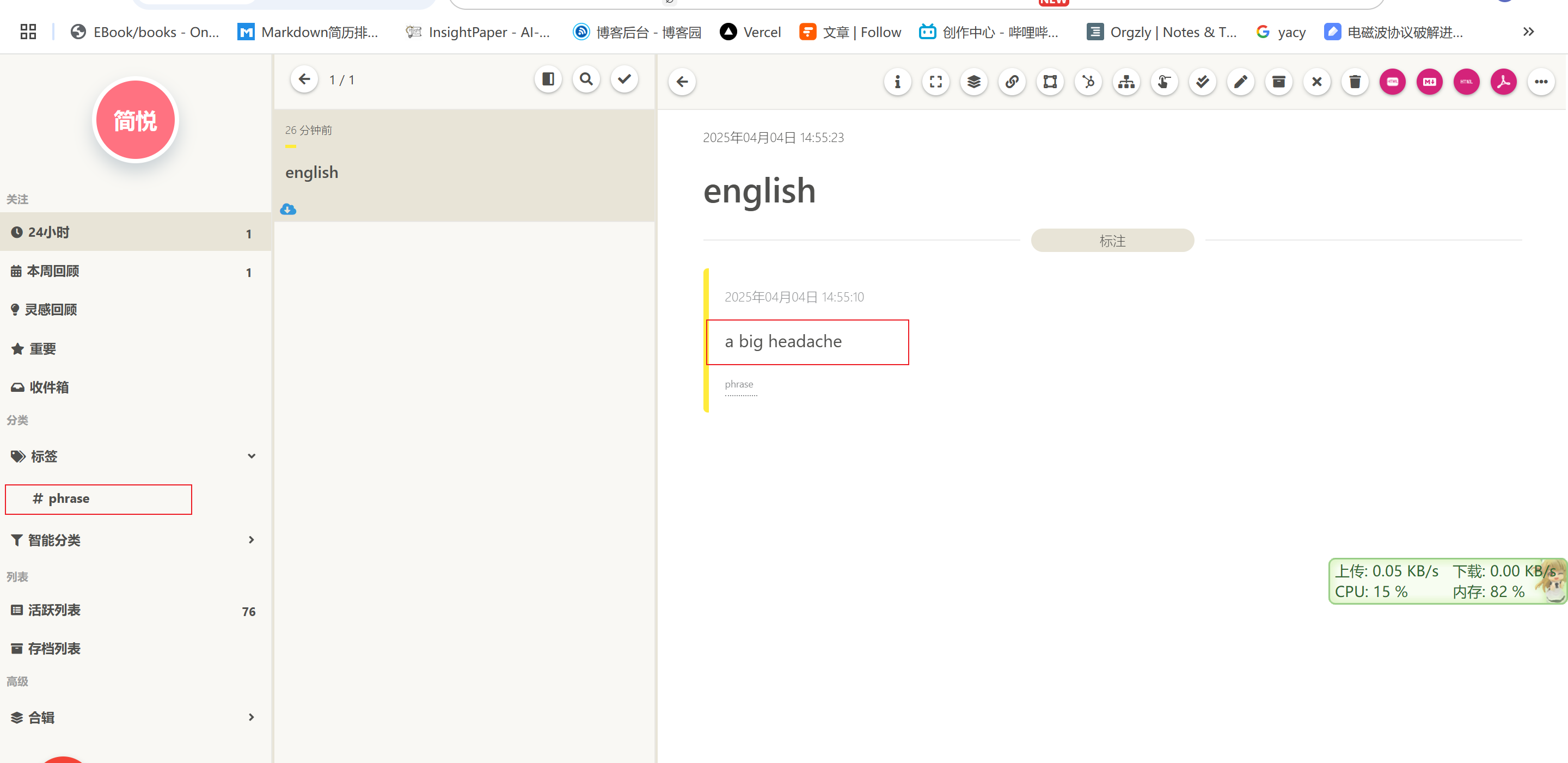Click the double checkmark icon in the article toolbar

[x=1202, y=82]
